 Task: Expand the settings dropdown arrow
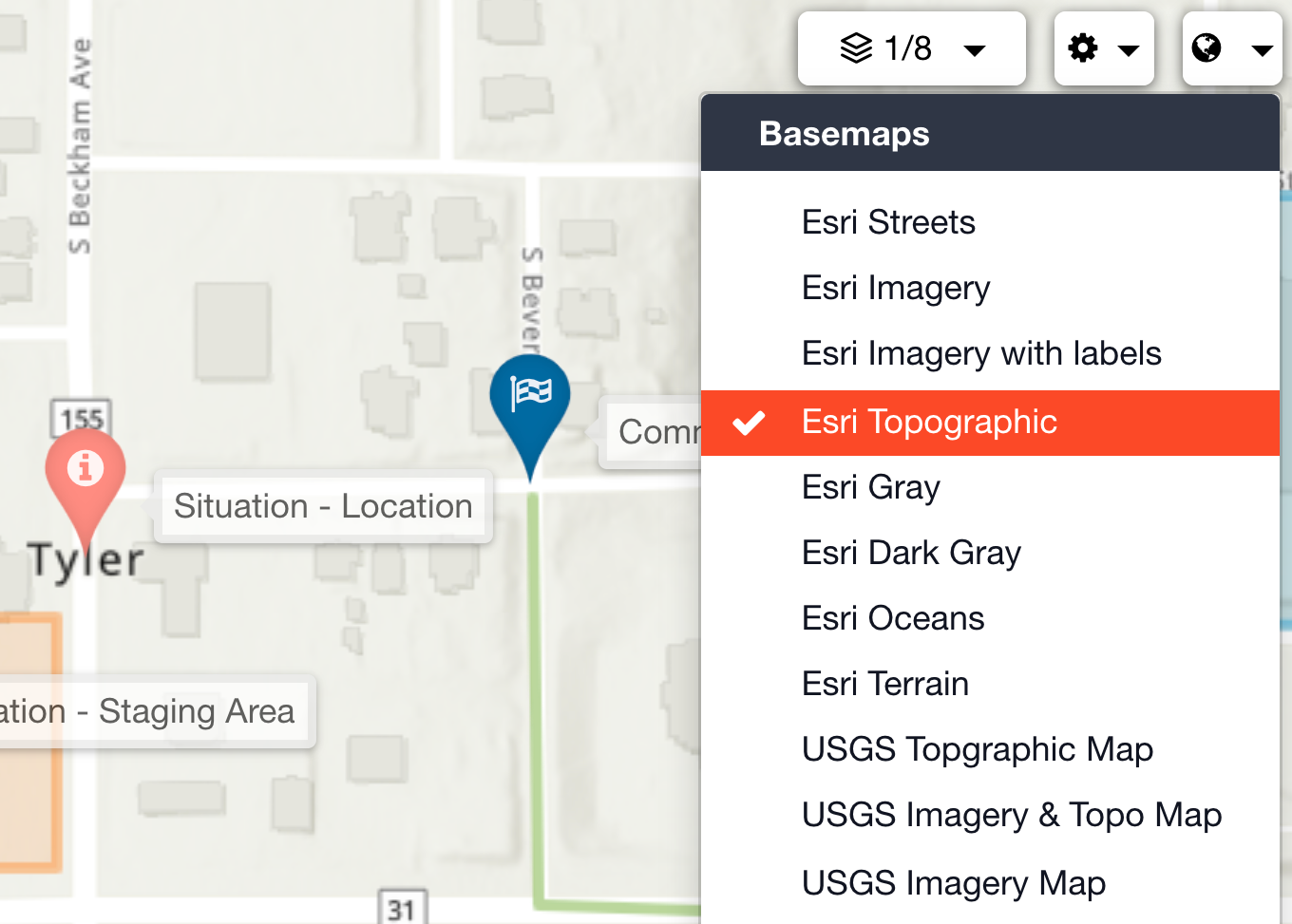click(1129, 50)
